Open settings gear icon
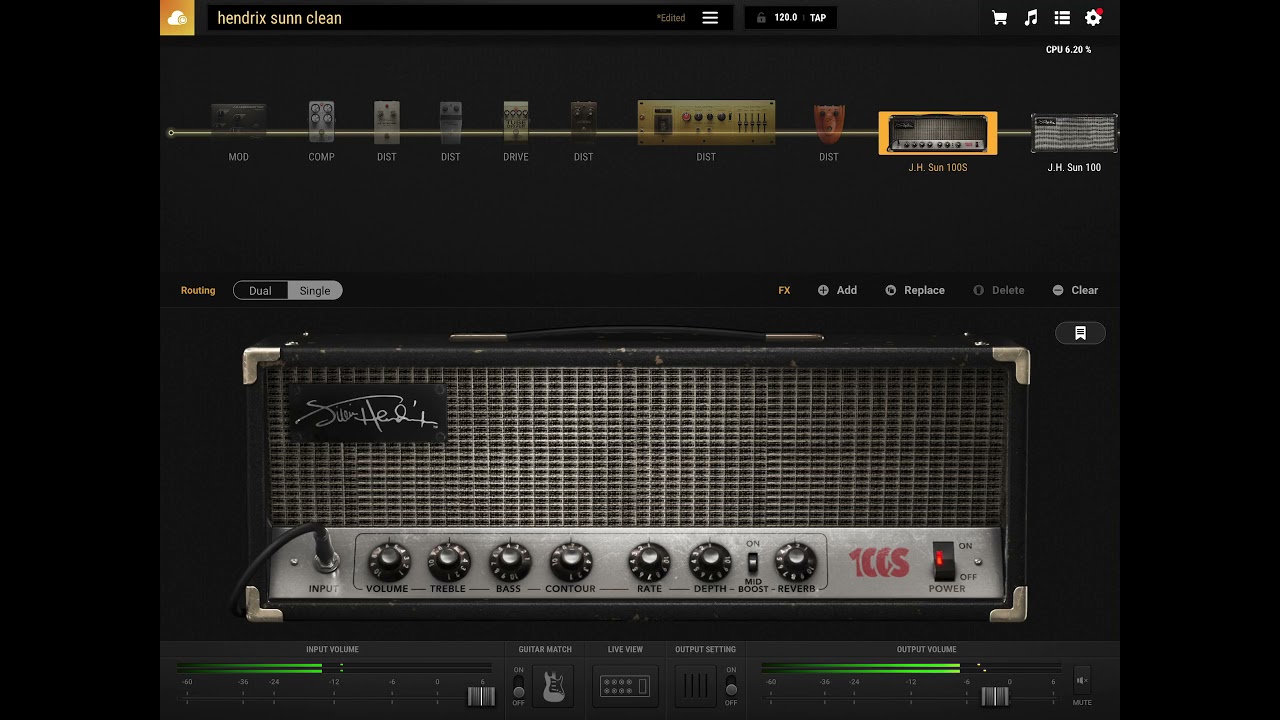The image size is (1280, 720). 1093,18
